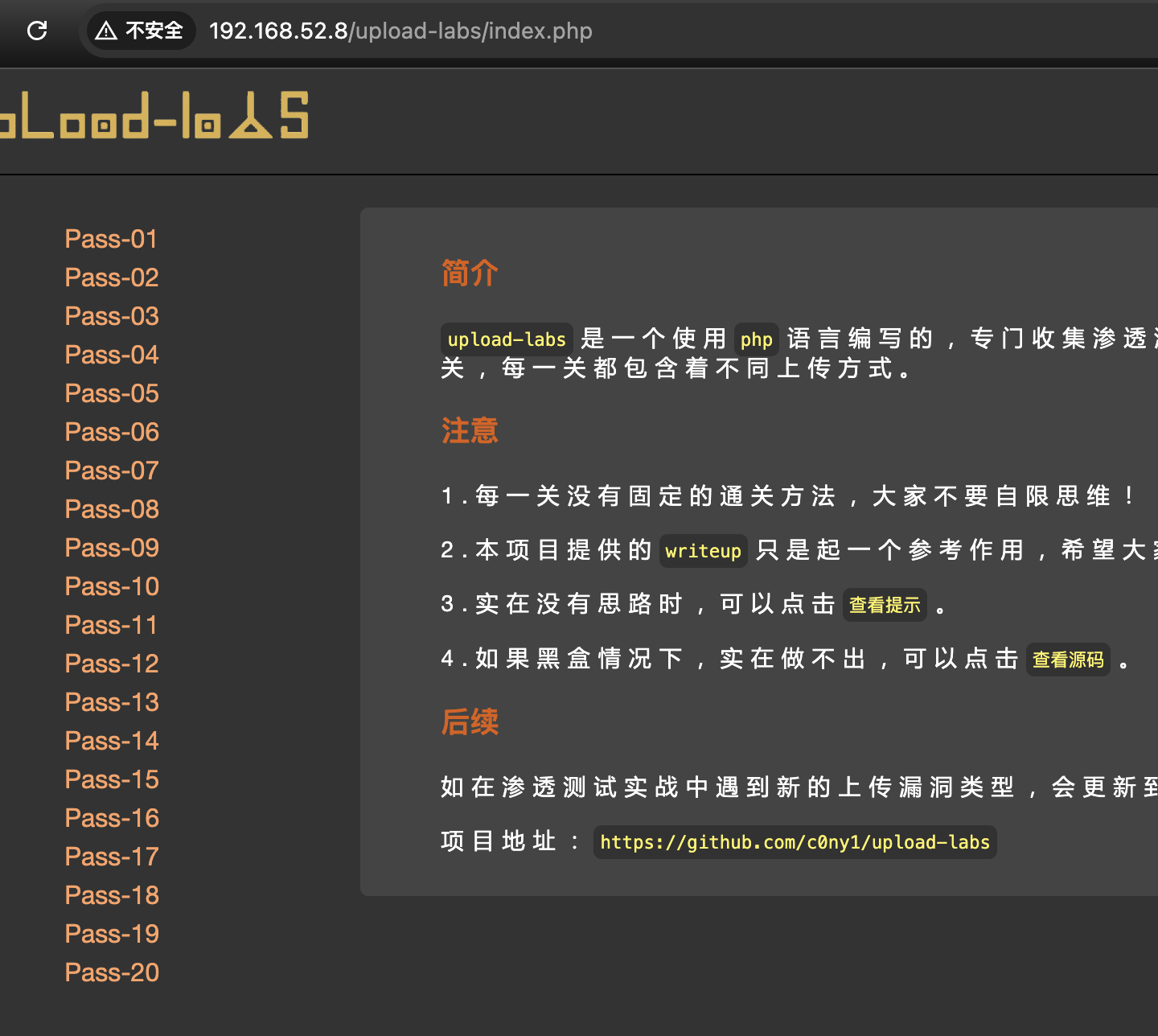Click the 查看提示 hint tag
The width and height of the screenshot is (1158, 1036).
[885, 605]
